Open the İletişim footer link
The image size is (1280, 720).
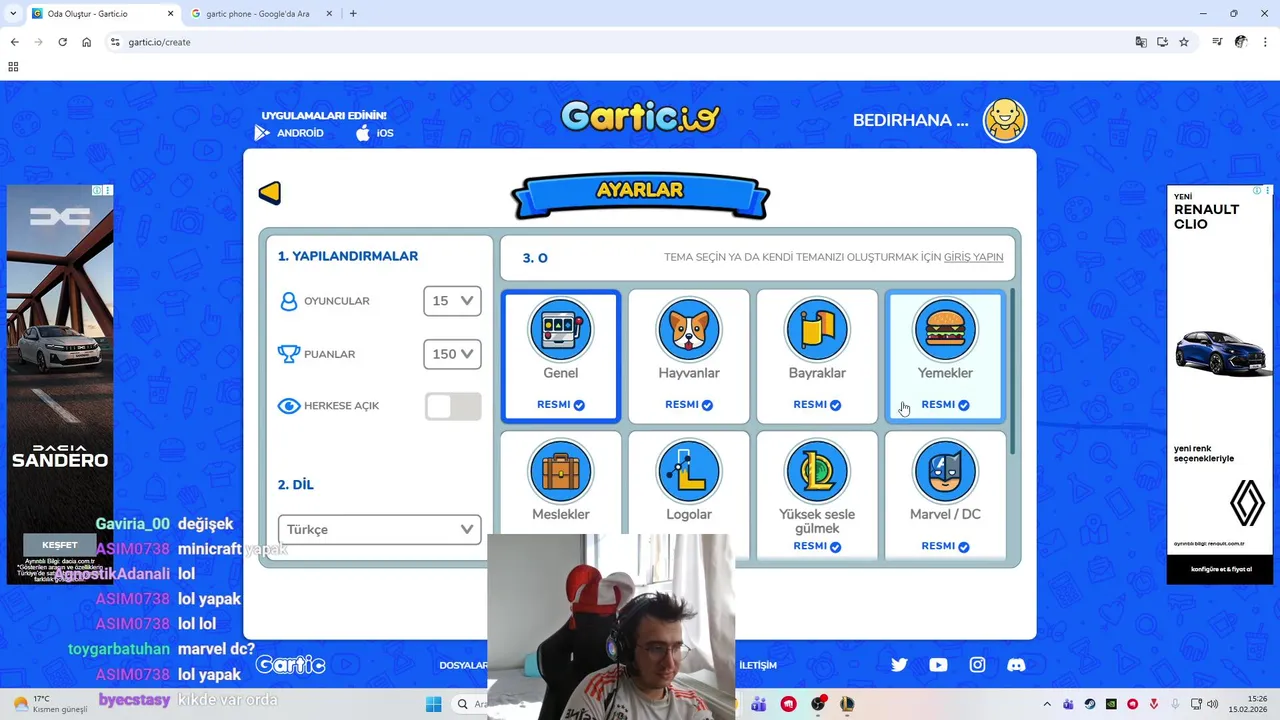click(757, 665)
